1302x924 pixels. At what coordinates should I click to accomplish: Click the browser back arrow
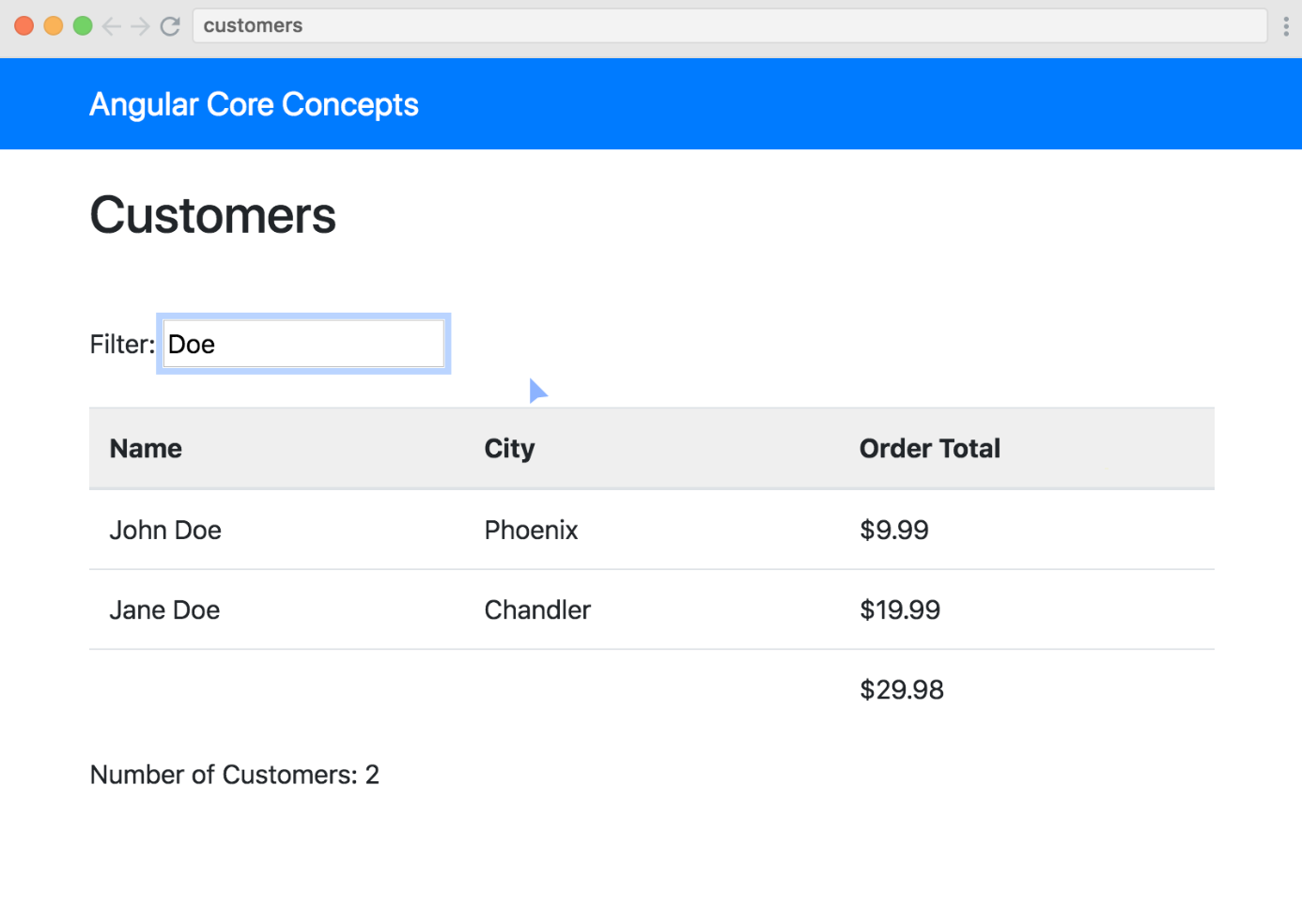(x=112, y=26)
